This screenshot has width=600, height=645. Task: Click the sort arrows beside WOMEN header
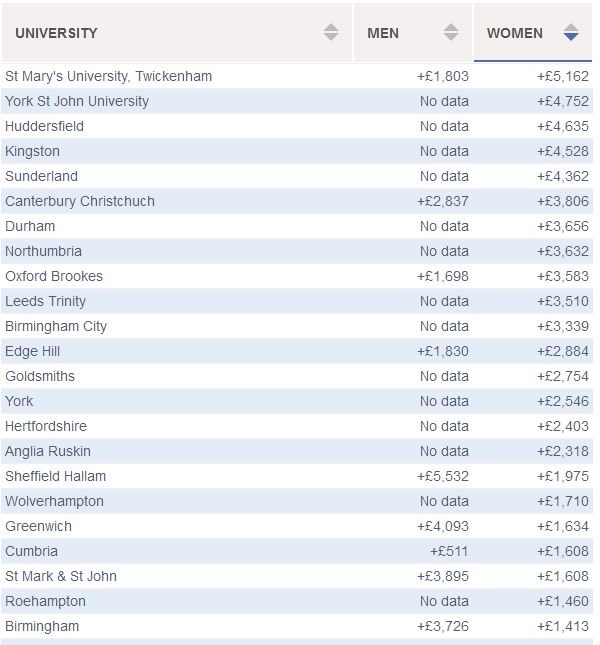(x=571, y=33)
